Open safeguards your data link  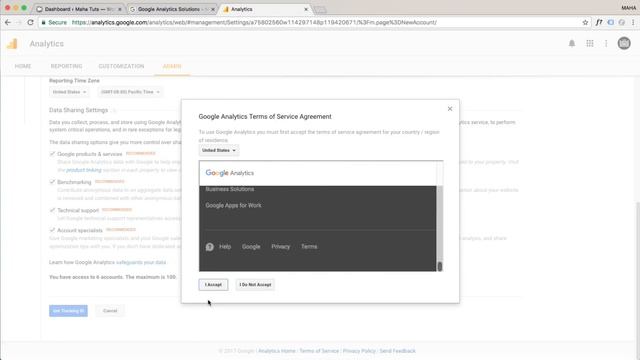click(141, 262)
